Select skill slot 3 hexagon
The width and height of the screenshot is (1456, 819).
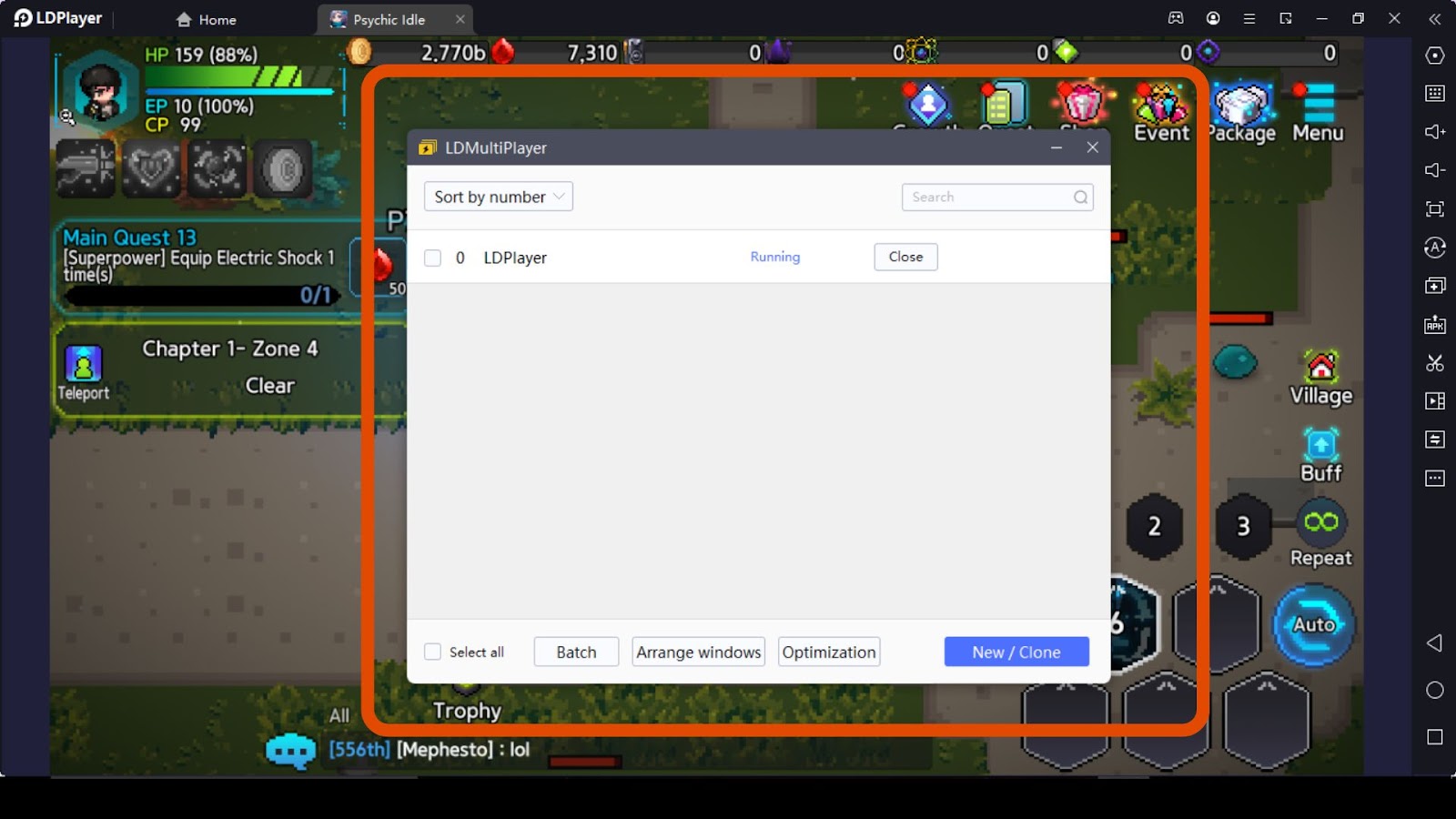click(x=1243, y=526)
